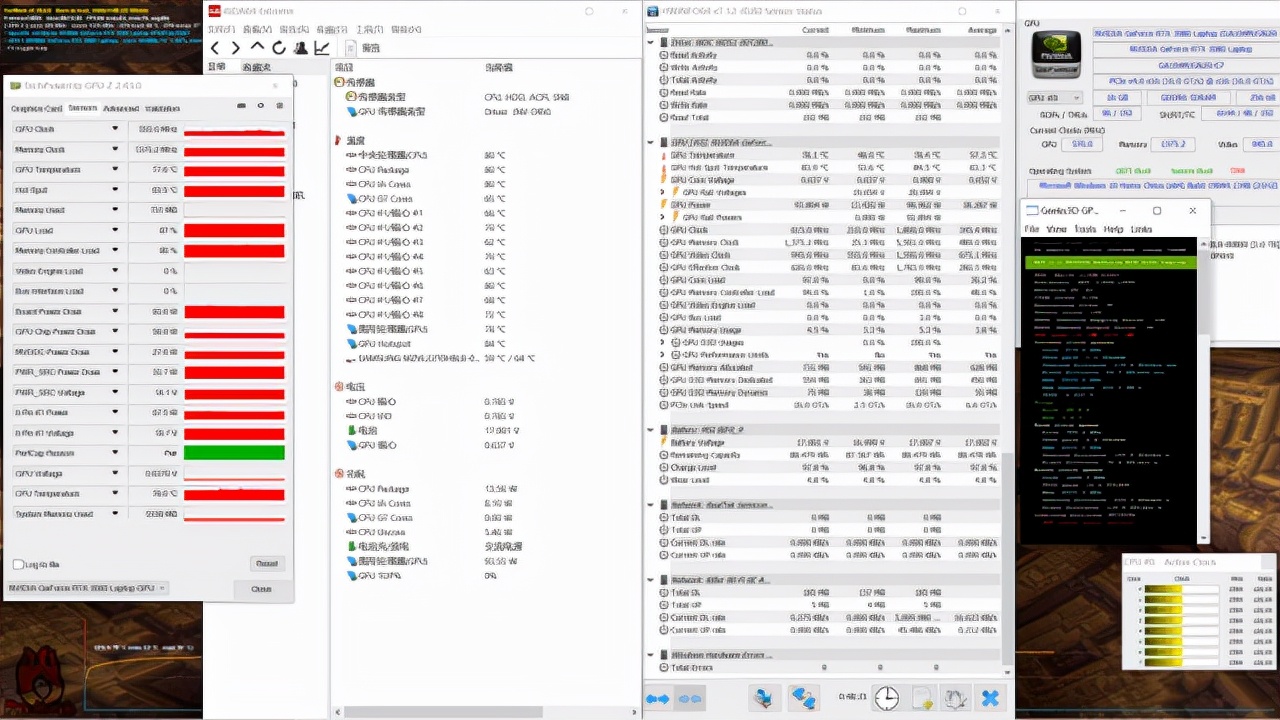
Task: Click HWiNFO blue left-right arrows icon
Action: point(657,698)
